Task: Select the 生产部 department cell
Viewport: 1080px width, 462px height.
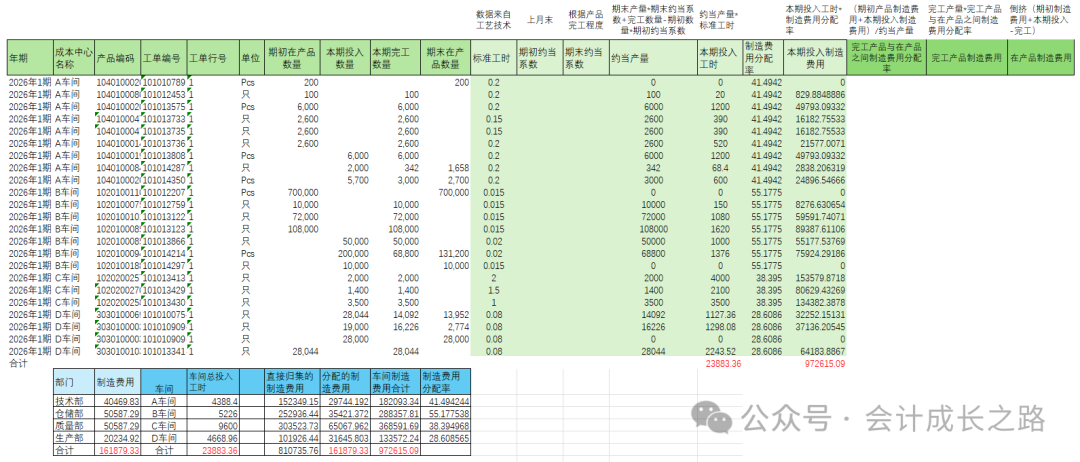Action: click(x=73, y=437)
